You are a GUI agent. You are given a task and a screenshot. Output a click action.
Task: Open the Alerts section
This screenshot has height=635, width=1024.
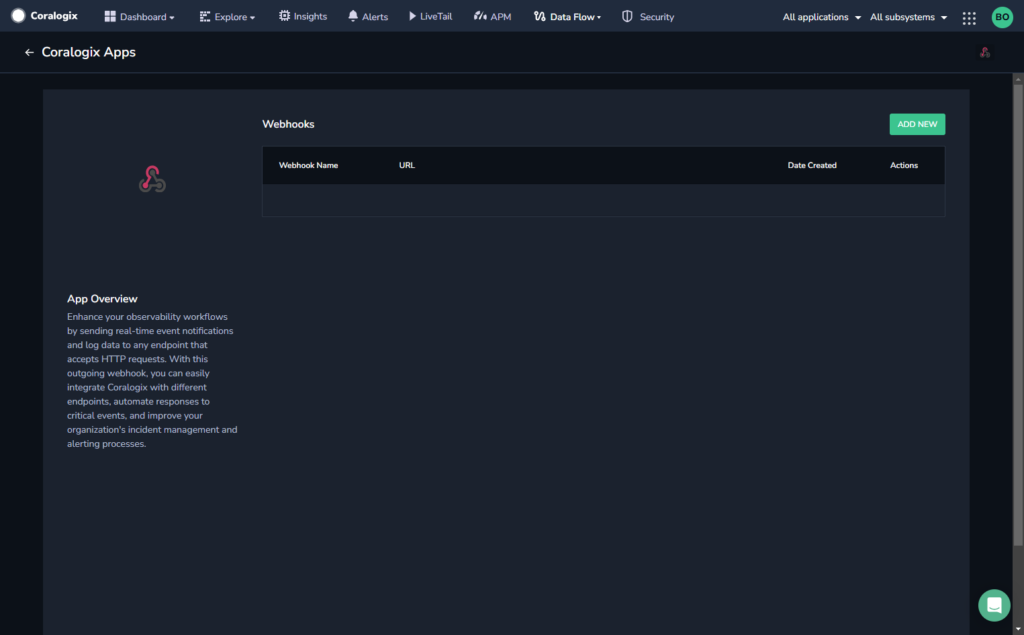368,16
